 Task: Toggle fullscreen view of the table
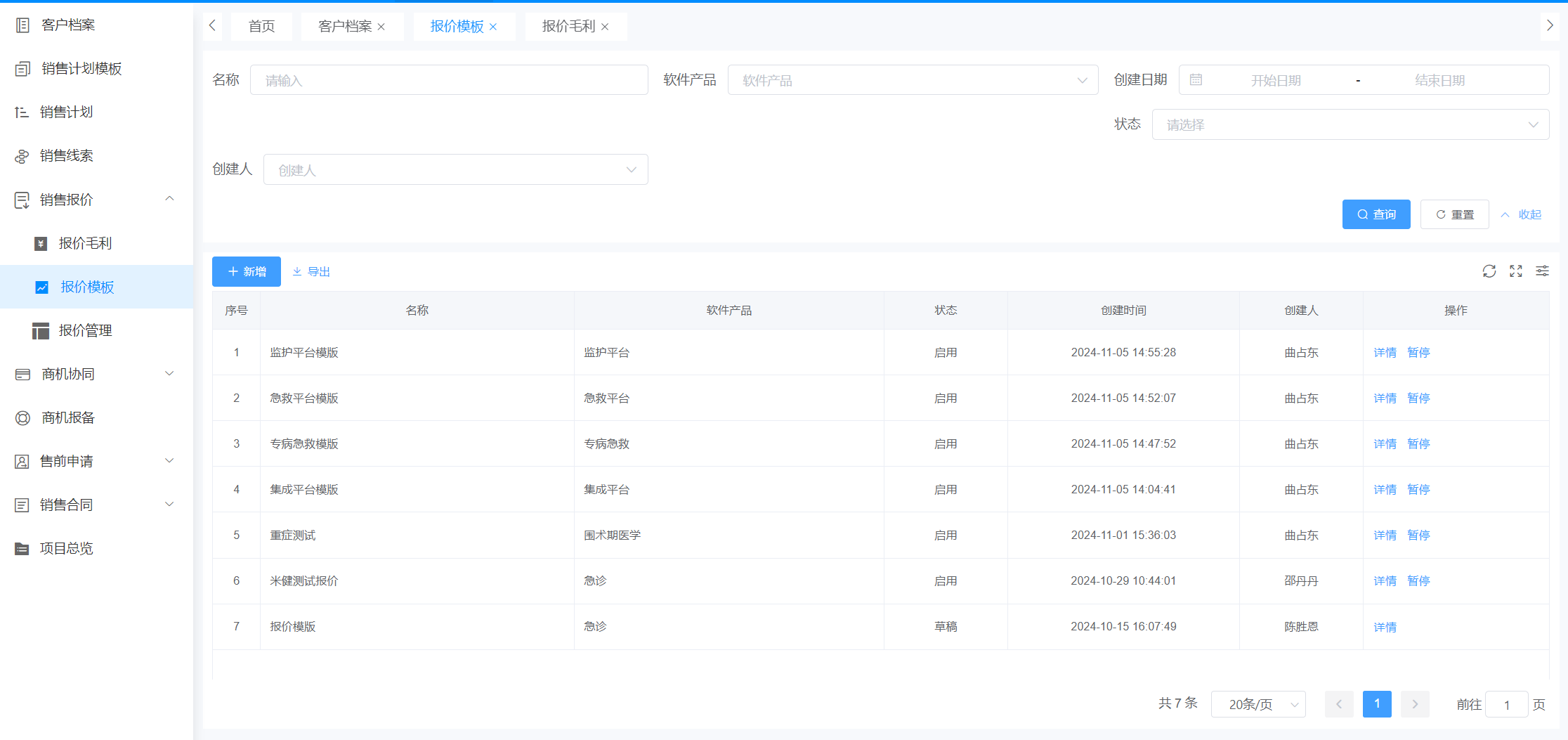(x=1515, y=271)
